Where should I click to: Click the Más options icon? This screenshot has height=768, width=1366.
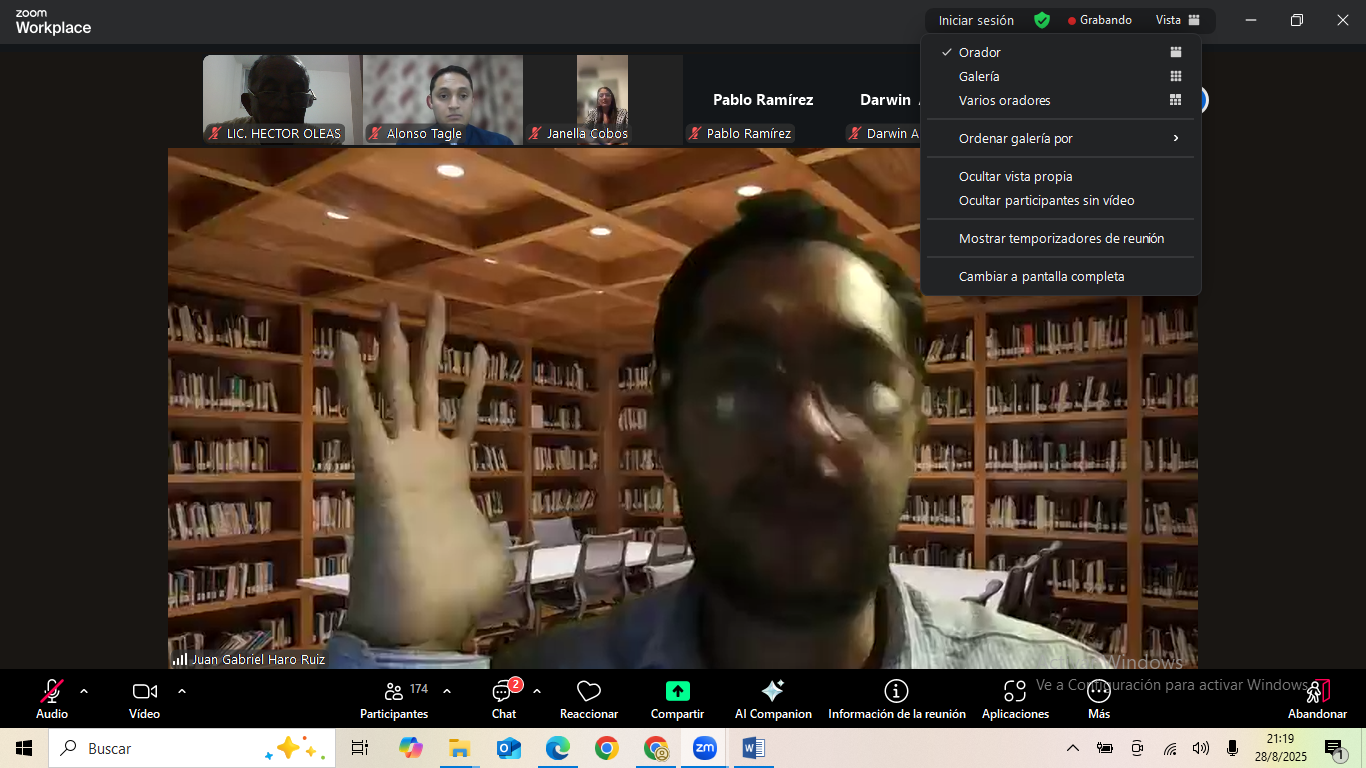(x=1098, y=692)
